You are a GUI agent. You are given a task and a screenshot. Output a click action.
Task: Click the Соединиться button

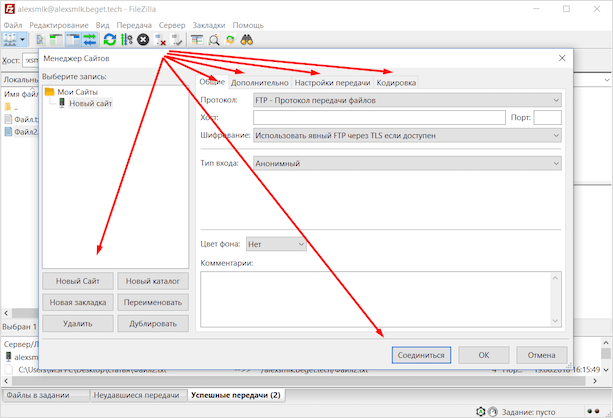tap(421, 355)
